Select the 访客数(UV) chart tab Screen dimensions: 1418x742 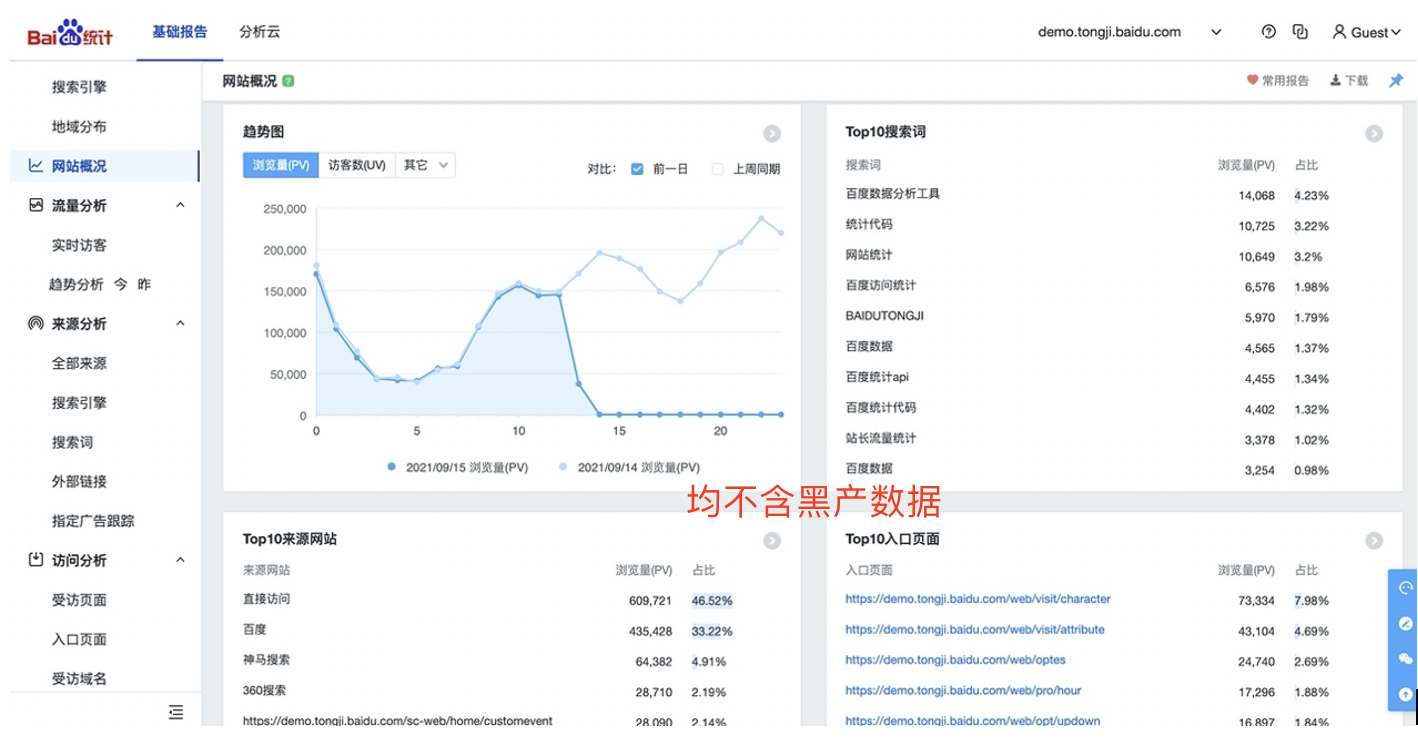pyautogui.click(x=357, y=166)
